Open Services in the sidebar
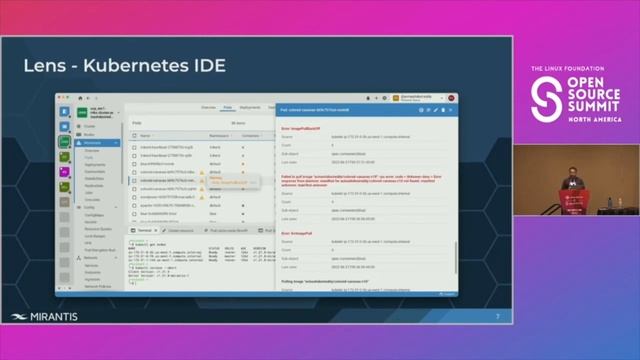 coord(91,266)
